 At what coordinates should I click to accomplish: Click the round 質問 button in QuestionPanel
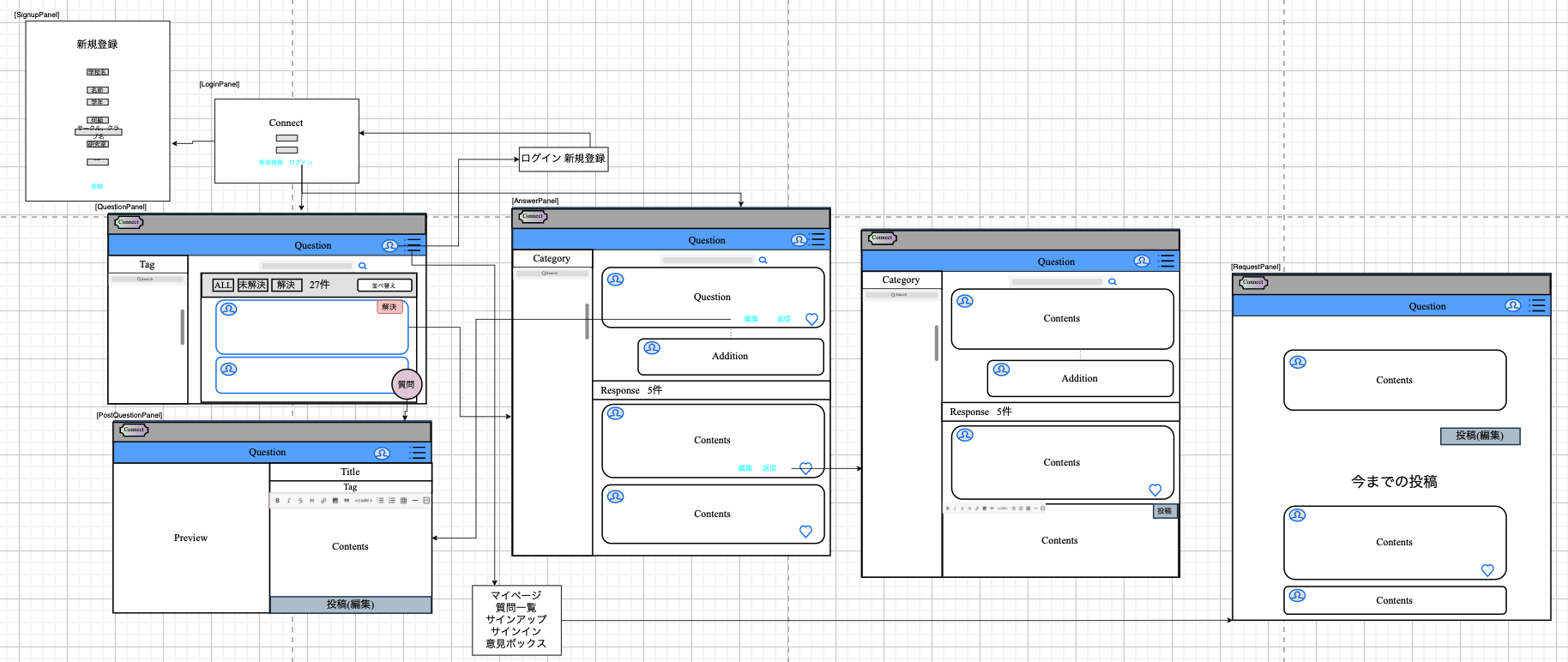[407, 384]
